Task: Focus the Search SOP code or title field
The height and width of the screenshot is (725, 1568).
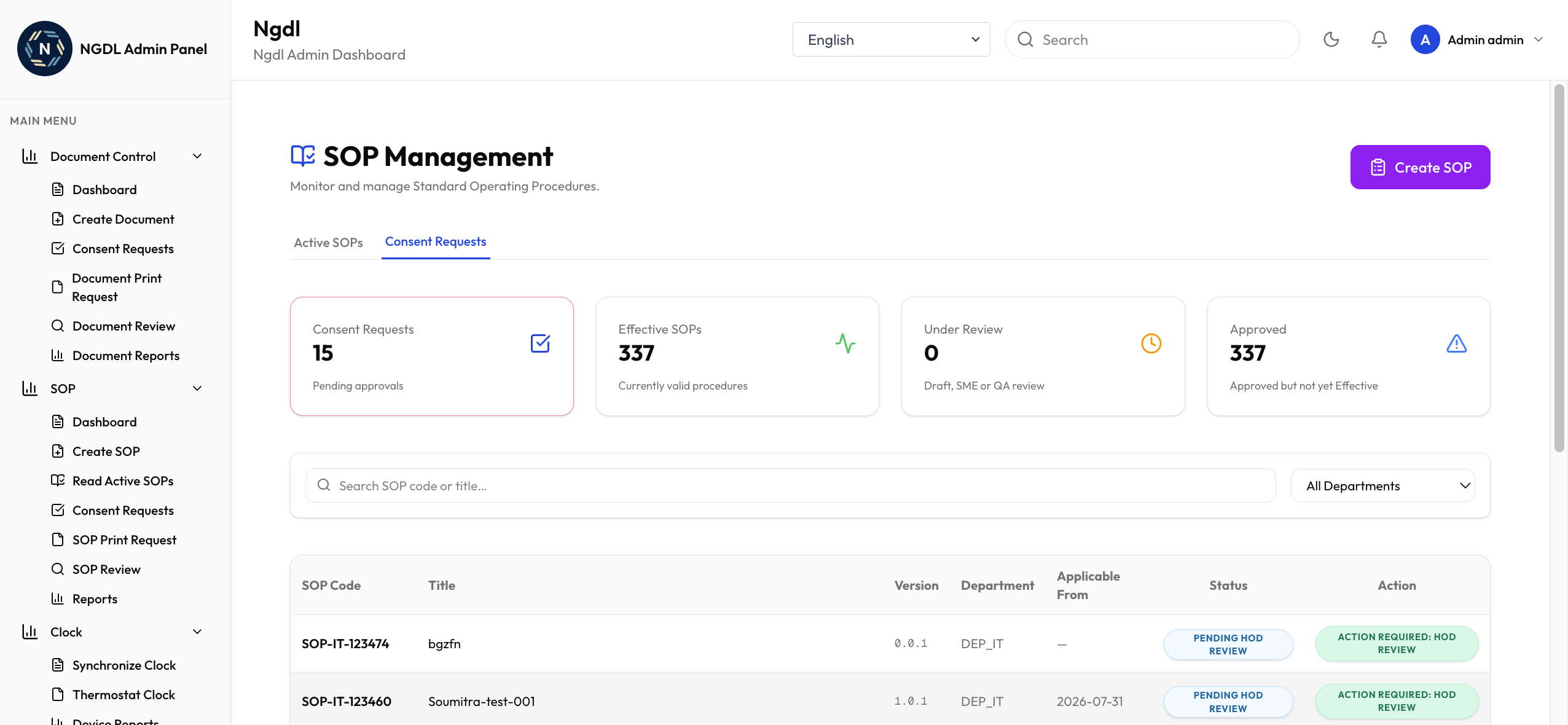Action: pos(791,485)
